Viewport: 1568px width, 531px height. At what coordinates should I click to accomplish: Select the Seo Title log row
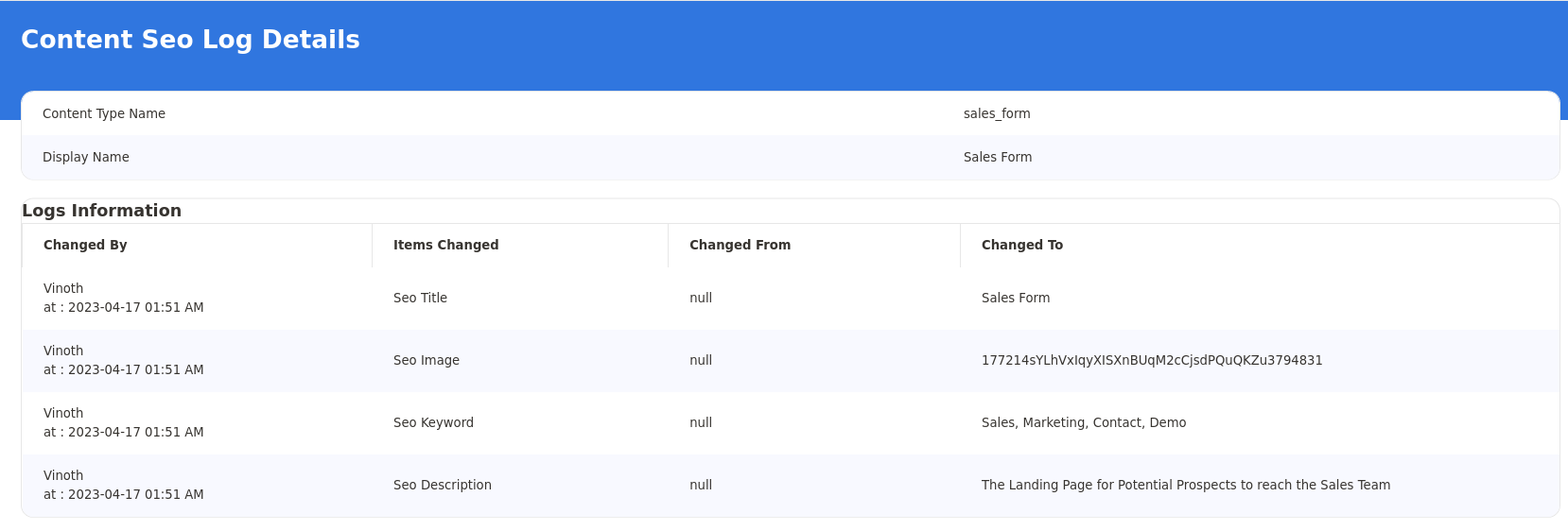(791, 299)
